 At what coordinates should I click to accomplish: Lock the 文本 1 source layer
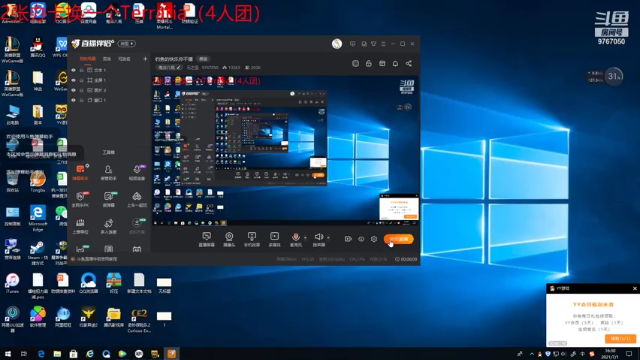click(82, 70)
